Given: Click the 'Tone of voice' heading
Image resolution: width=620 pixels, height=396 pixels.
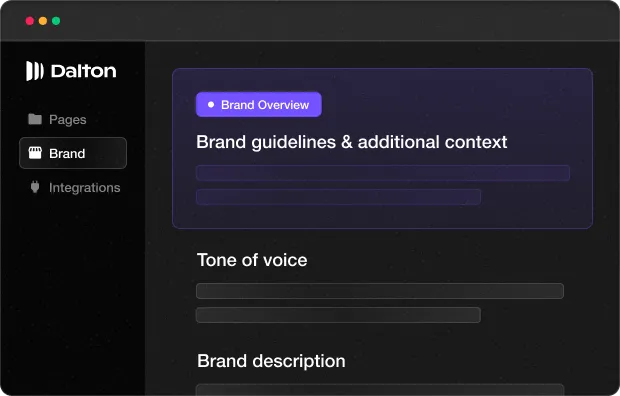Looking at the screenshot, I should click(252, 260).
